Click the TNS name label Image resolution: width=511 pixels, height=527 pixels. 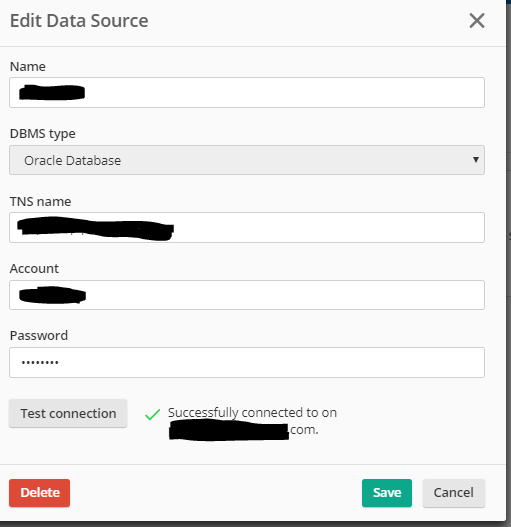(x=40, y=202)
